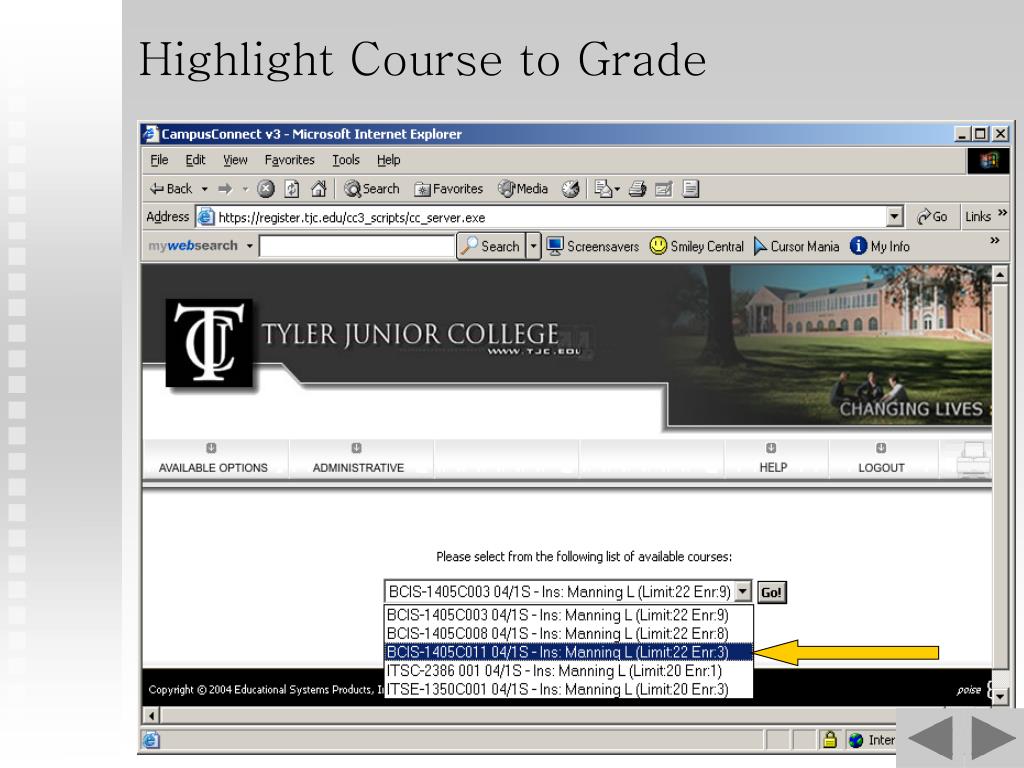The image size is (1024, 768).
Task: Click the Discuss toolbar icon
Action: 691,189
